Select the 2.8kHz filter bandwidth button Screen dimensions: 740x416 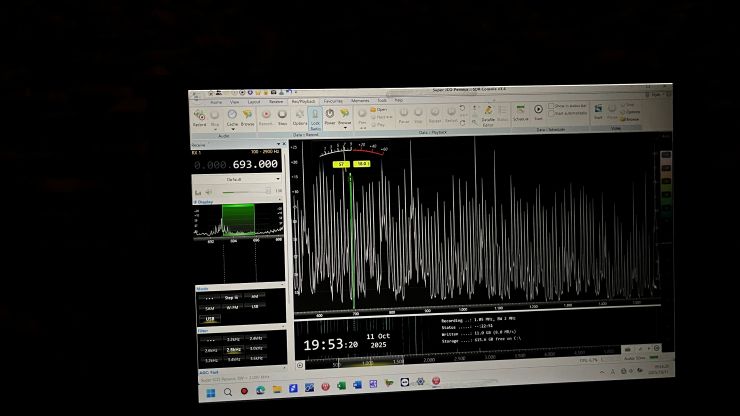[x=233, y=350]
